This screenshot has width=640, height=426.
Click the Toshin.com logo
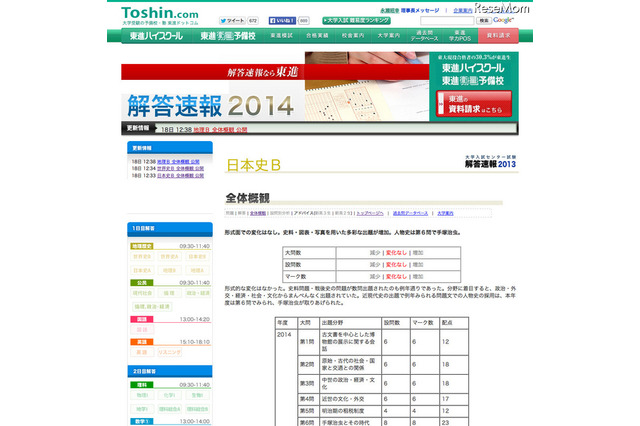[160, 16]
